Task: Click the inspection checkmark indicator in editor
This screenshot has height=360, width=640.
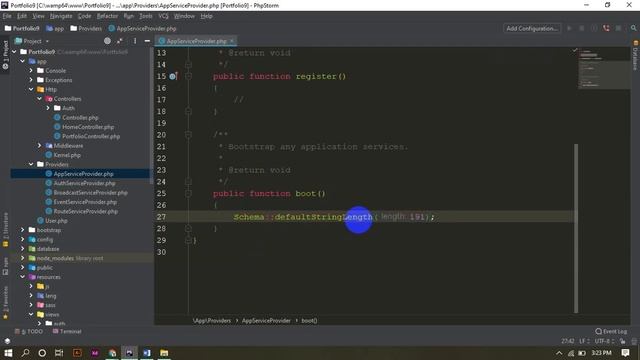Action: [x=574, y=50]
